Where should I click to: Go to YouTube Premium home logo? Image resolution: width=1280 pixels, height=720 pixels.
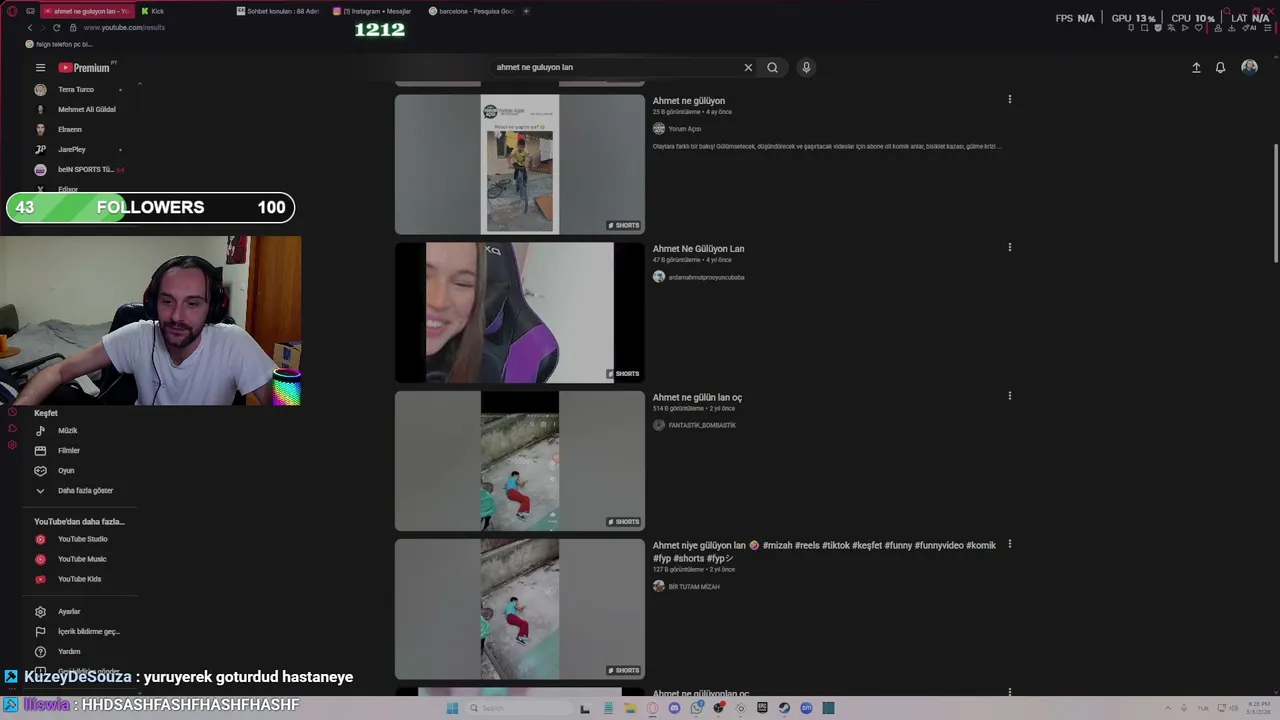click(84, 67)
